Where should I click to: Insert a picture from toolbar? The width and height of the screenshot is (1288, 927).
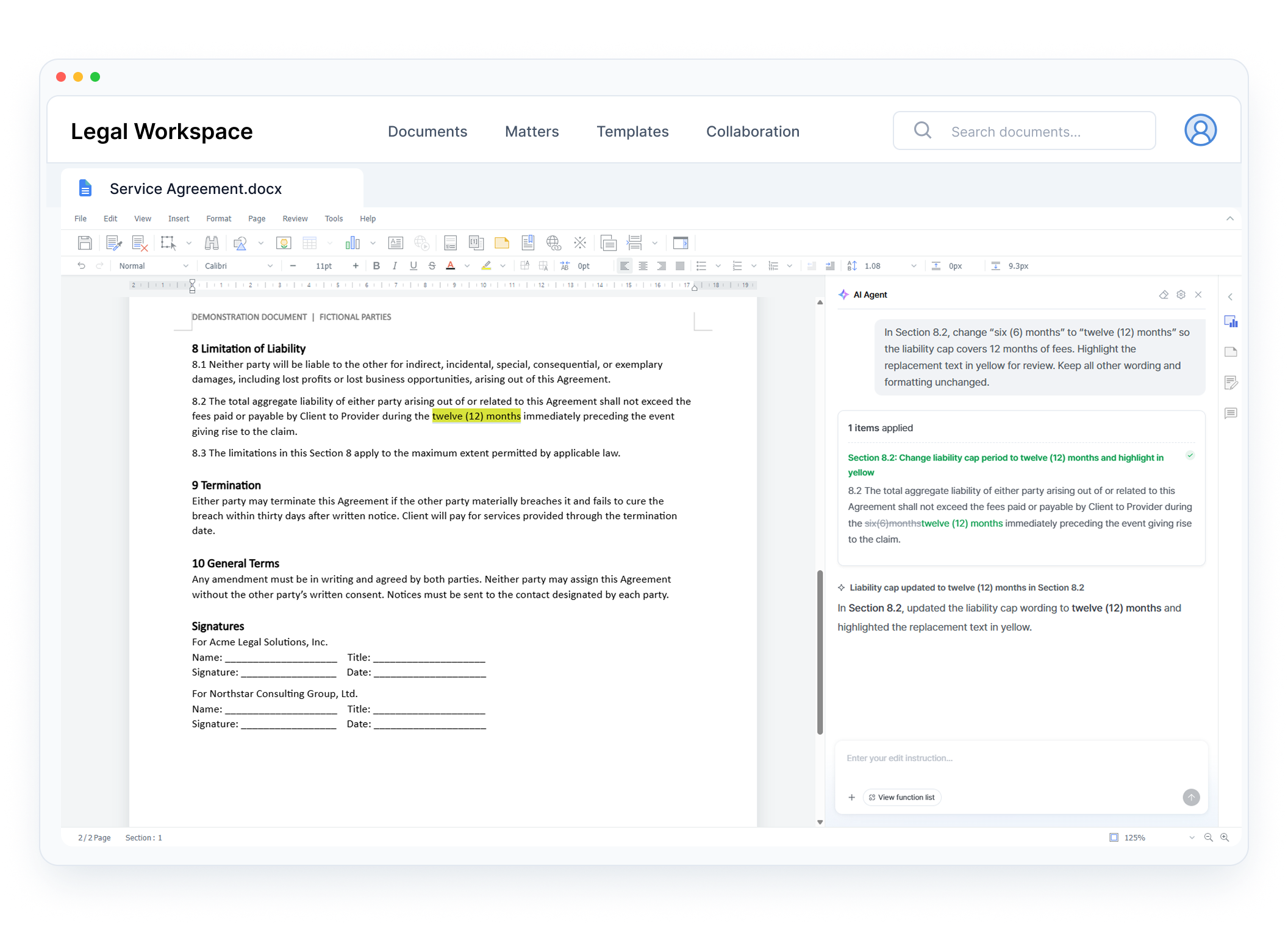point(283,243)
